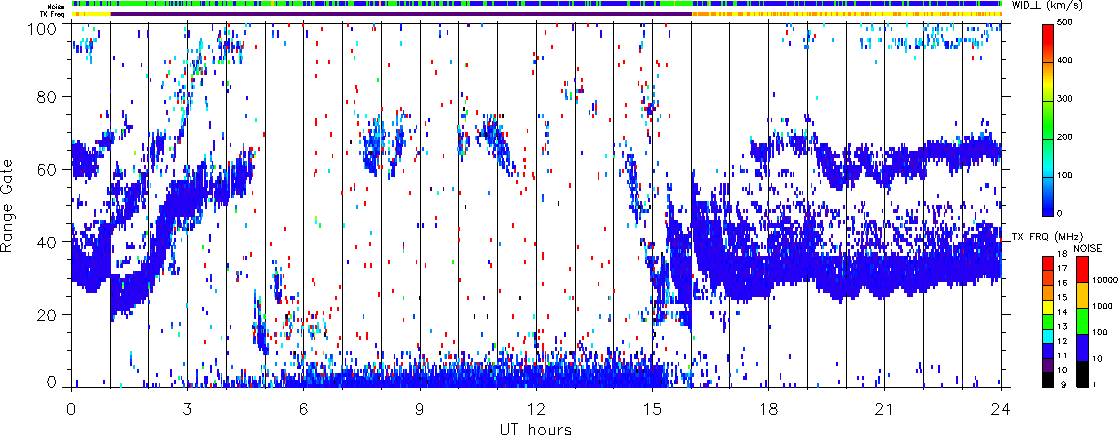
Task: Click the 'WID⊥ (km/s)' color bar title
Action: (x=1045, y=6)
